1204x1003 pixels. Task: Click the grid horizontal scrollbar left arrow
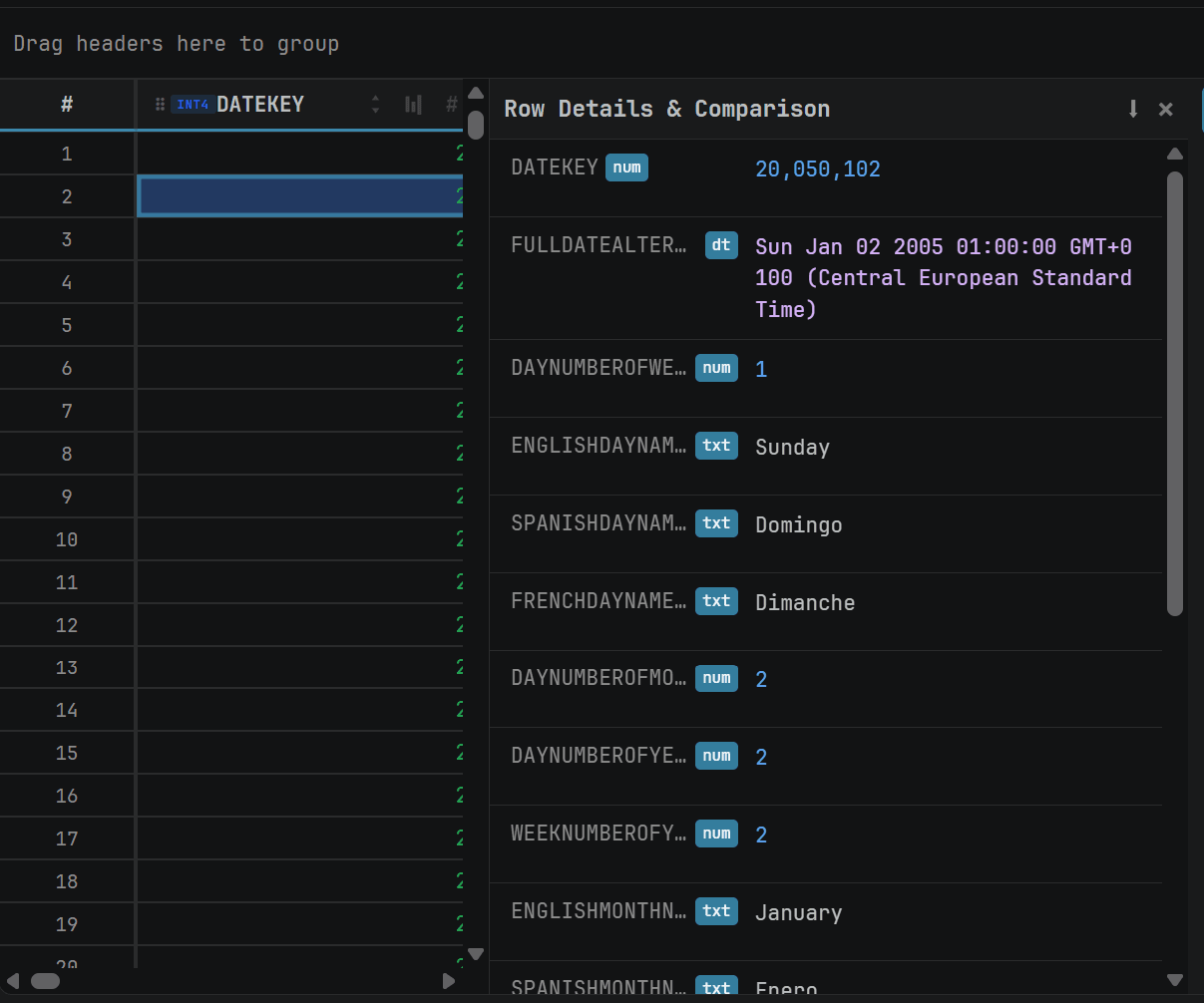pos(13,981)
